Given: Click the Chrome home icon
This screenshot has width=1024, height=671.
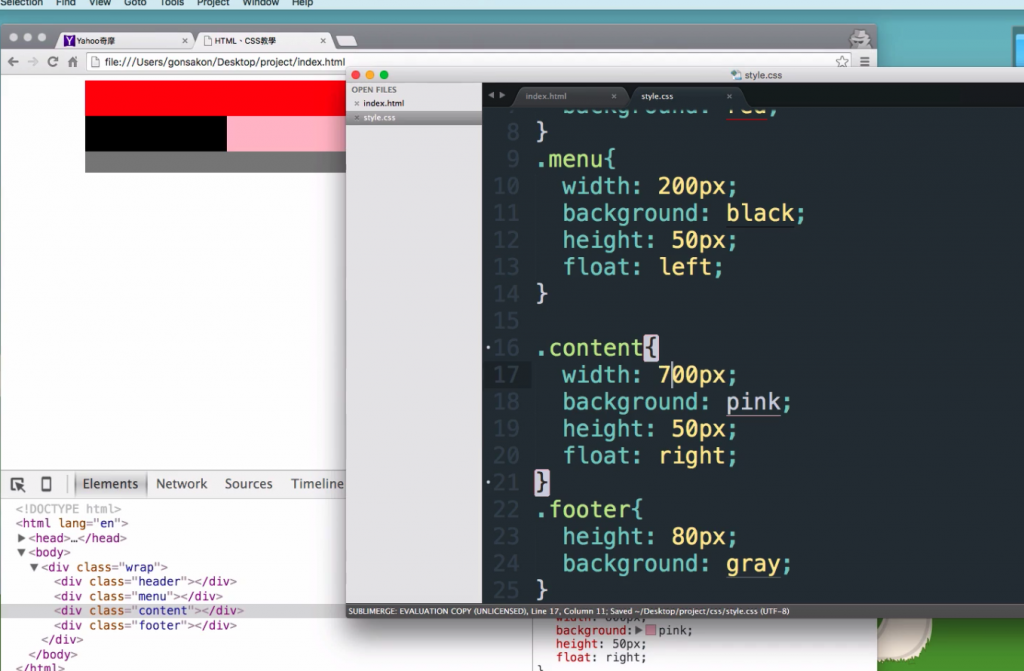Looking at the screenshot, I should [x=72, y=62].
